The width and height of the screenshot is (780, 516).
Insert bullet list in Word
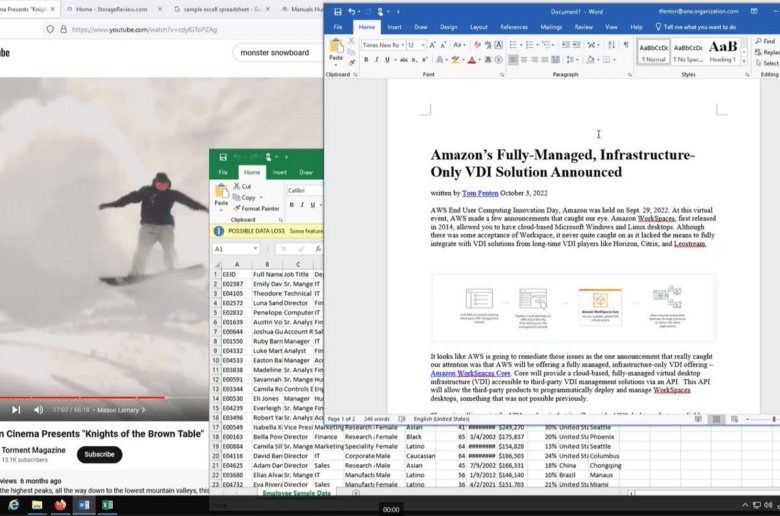click(513, 45)
